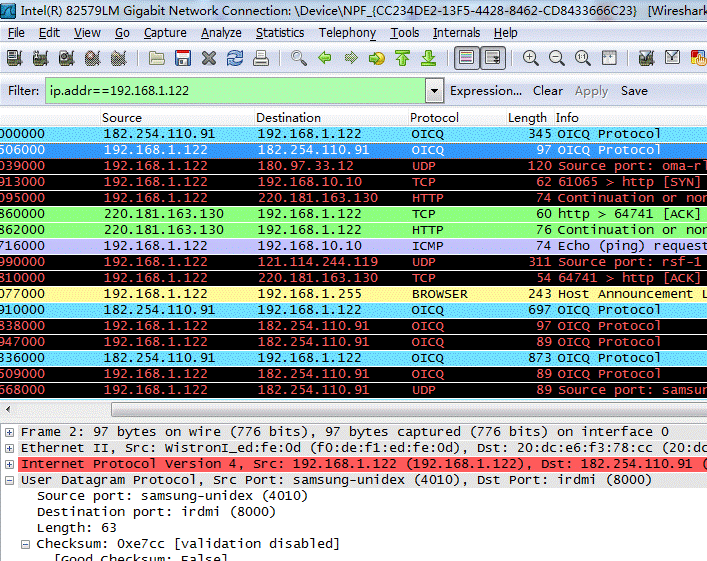This screenshot has width=707, height=561.
Task: Open the File menu
Action: 16,33
